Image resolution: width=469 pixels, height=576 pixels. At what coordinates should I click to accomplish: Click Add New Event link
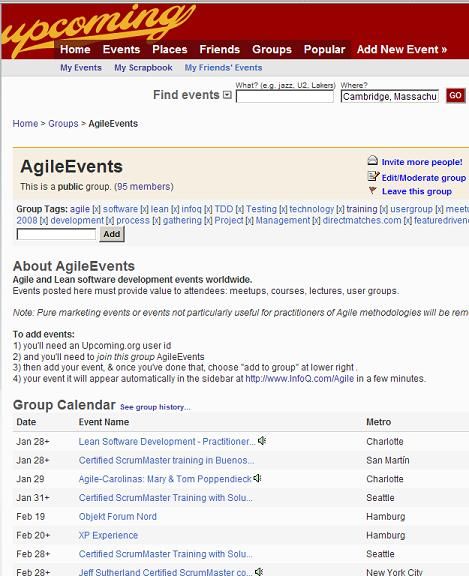tap(402, 49)
